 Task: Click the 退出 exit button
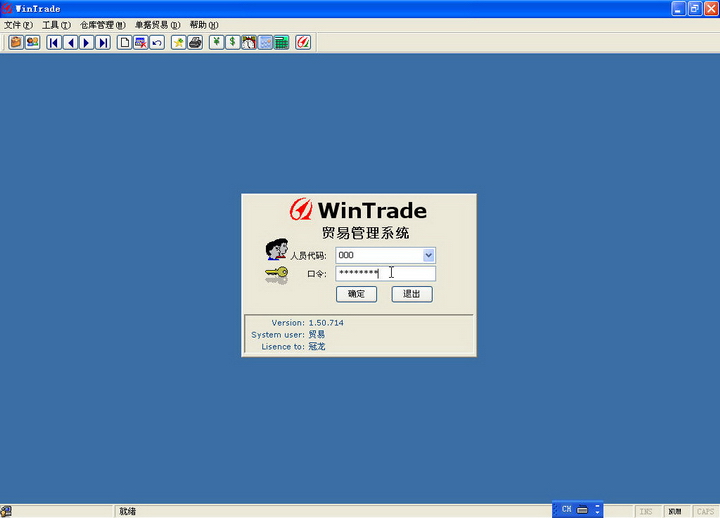(412, 294)
